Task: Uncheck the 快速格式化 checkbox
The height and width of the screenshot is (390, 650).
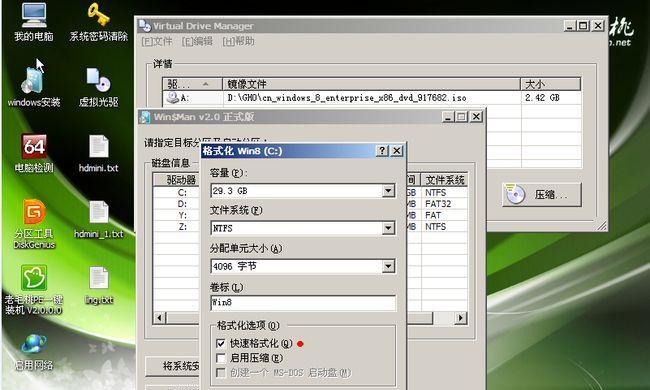Action: (x=221, y=344)
